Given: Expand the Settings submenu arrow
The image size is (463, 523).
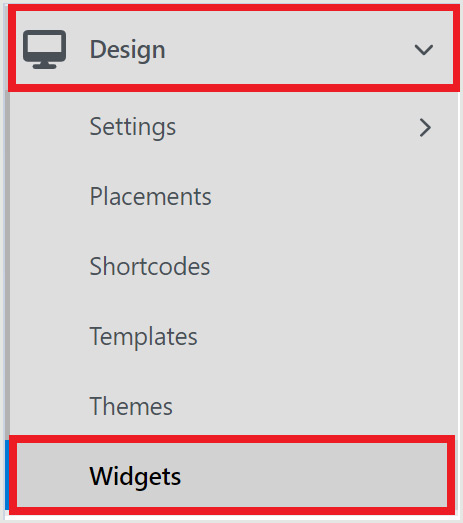Looking at the screenshot, I should (425, 127).
